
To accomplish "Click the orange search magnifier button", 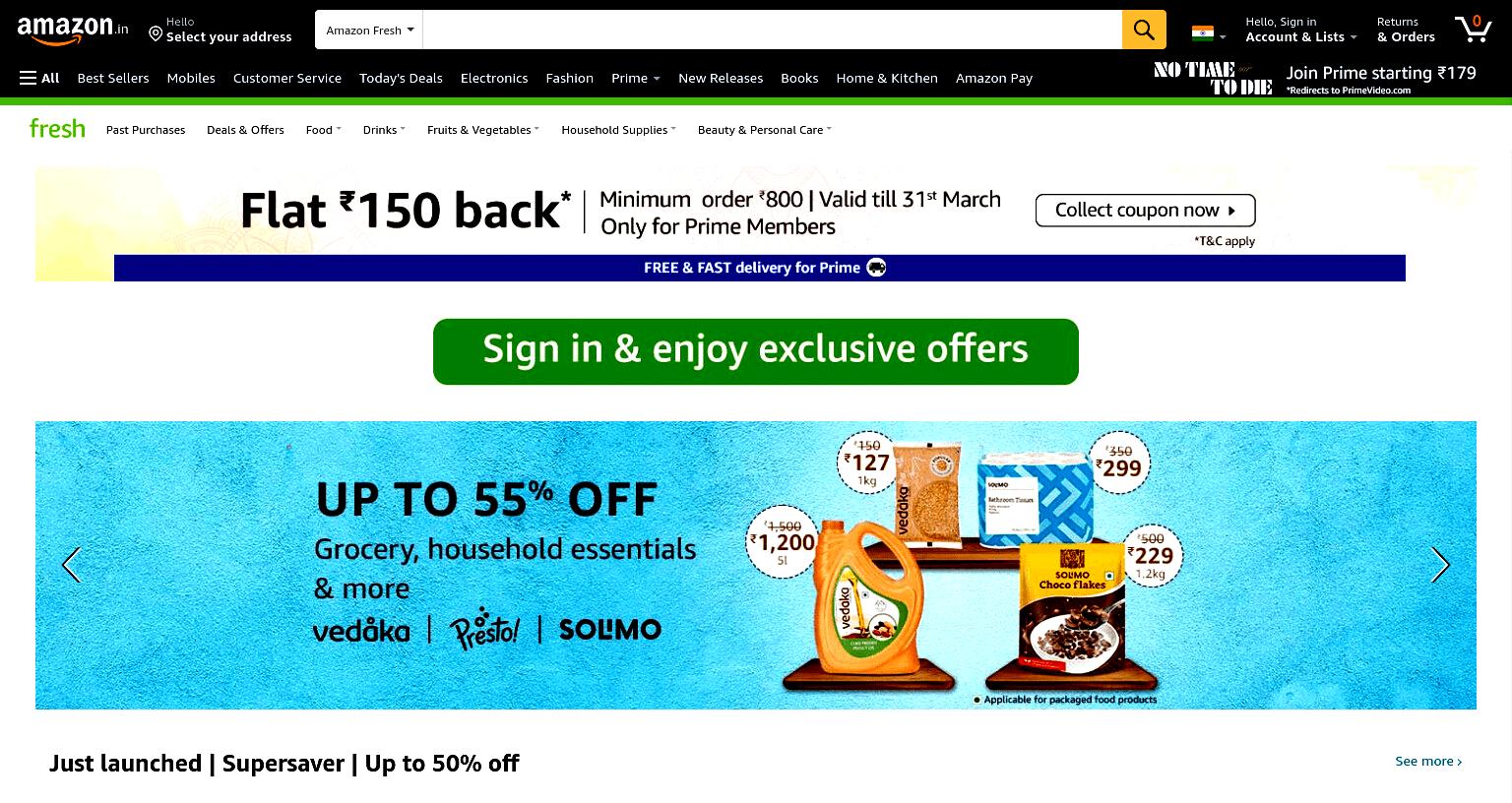I will (x=1144, y=30).
